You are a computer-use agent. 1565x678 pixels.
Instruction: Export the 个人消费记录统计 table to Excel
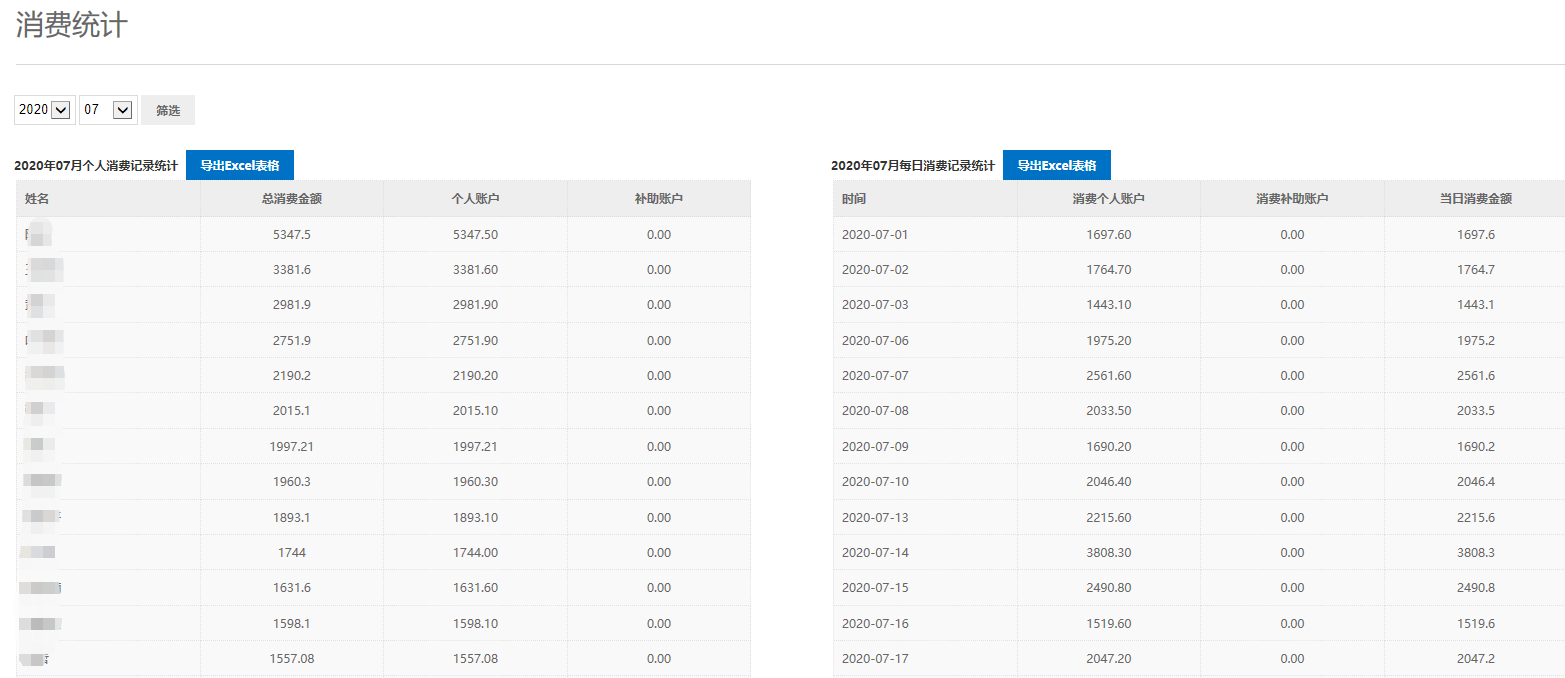point(240,166)
